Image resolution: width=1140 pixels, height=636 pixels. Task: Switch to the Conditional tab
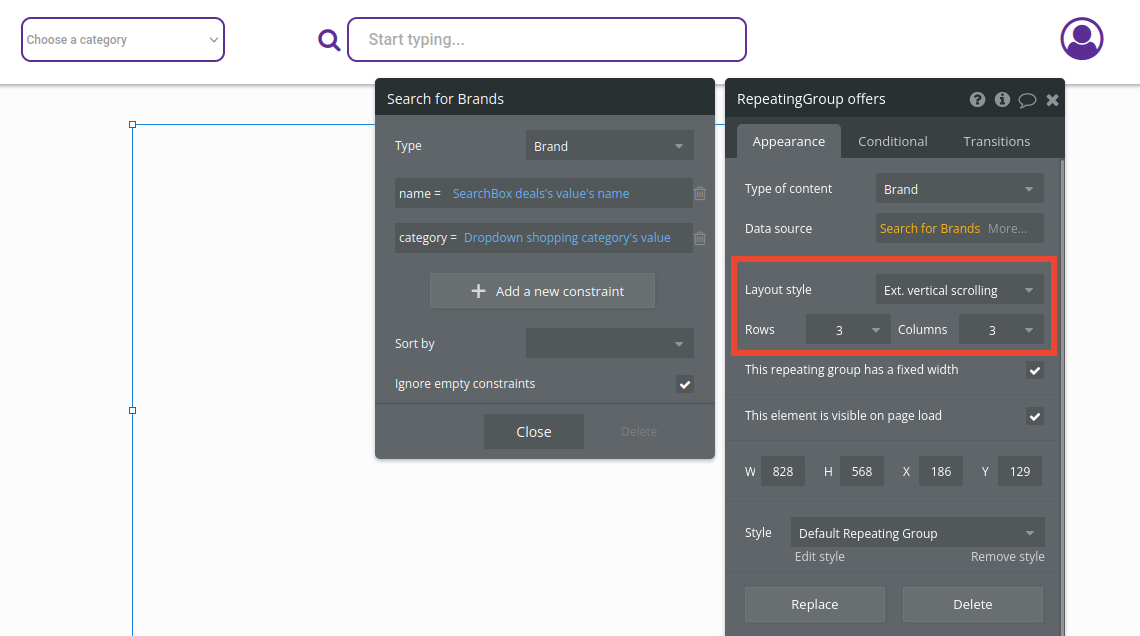(892, 141)
